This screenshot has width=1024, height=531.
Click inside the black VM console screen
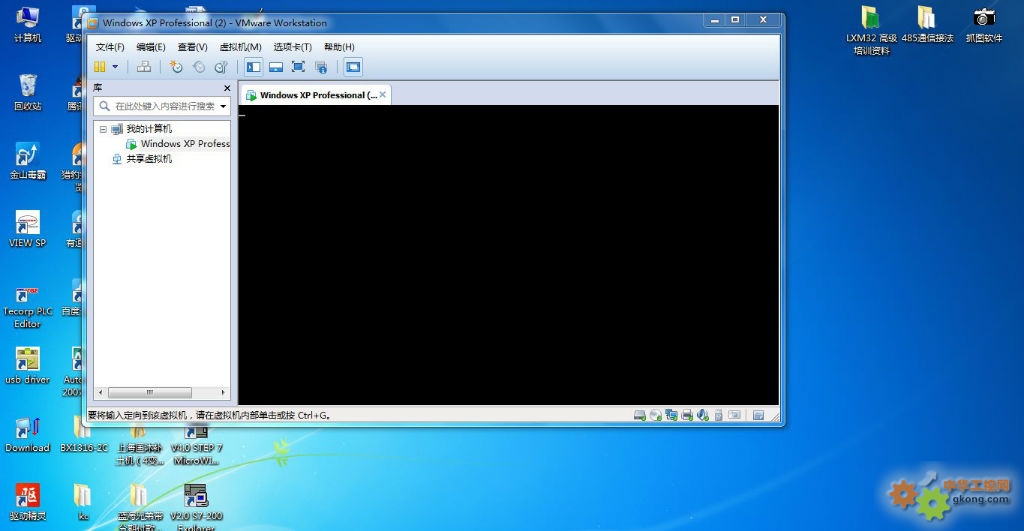pos(509,255)
